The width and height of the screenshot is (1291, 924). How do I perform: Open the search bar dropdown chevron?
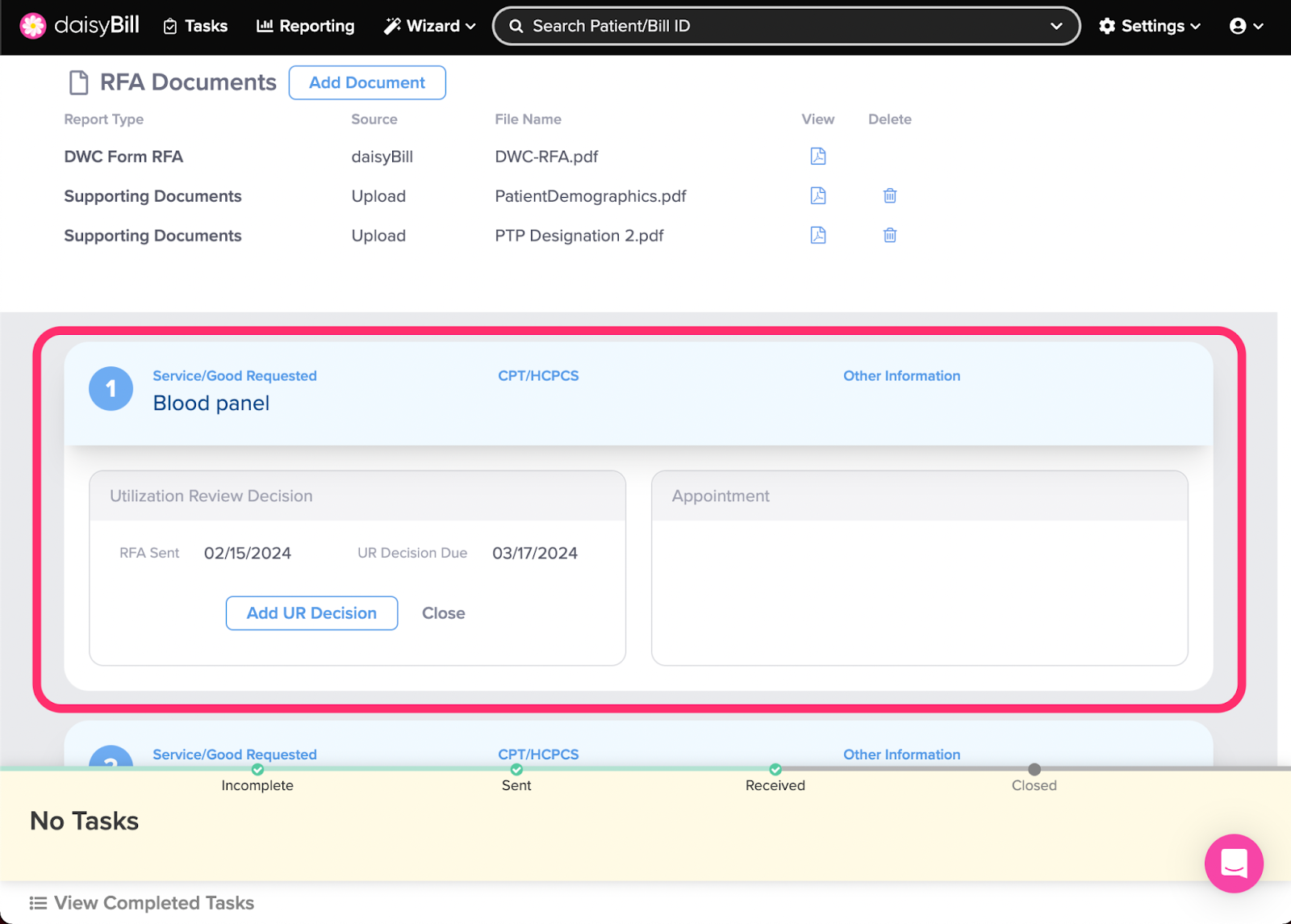(x=1055, y=26)
